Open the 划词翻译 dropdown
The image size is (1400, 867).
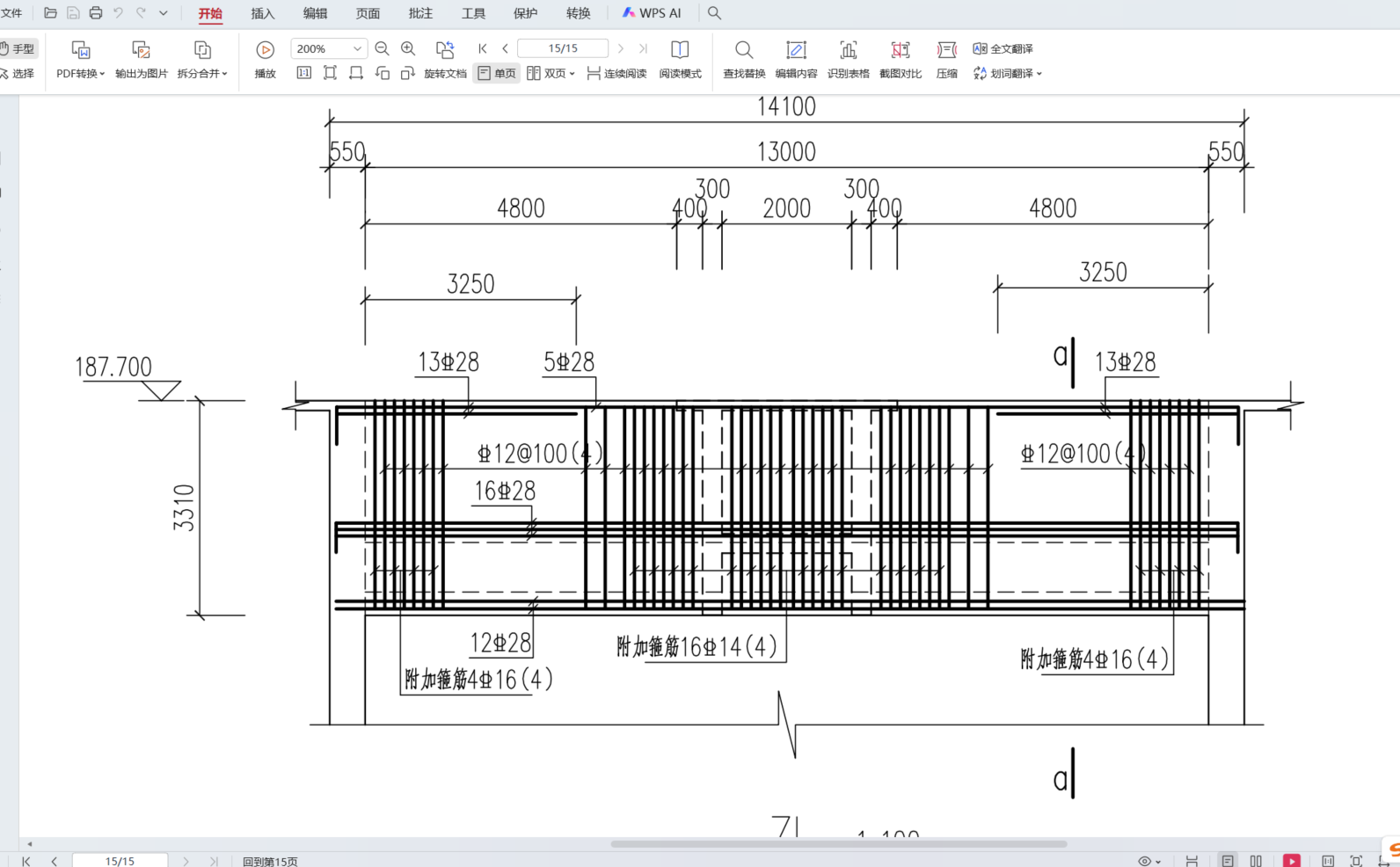pyautogui.click(x=1007, y=74)
